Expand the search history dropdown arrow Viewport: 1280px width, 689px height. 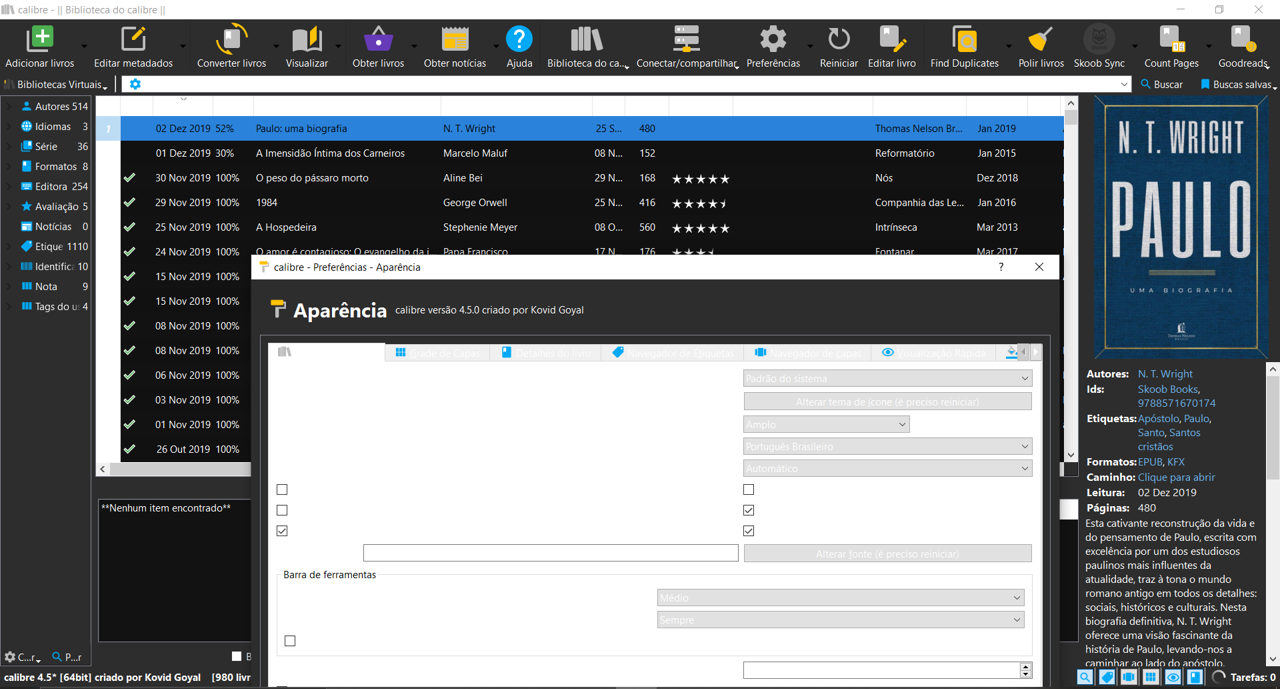tap(1125, 85)
